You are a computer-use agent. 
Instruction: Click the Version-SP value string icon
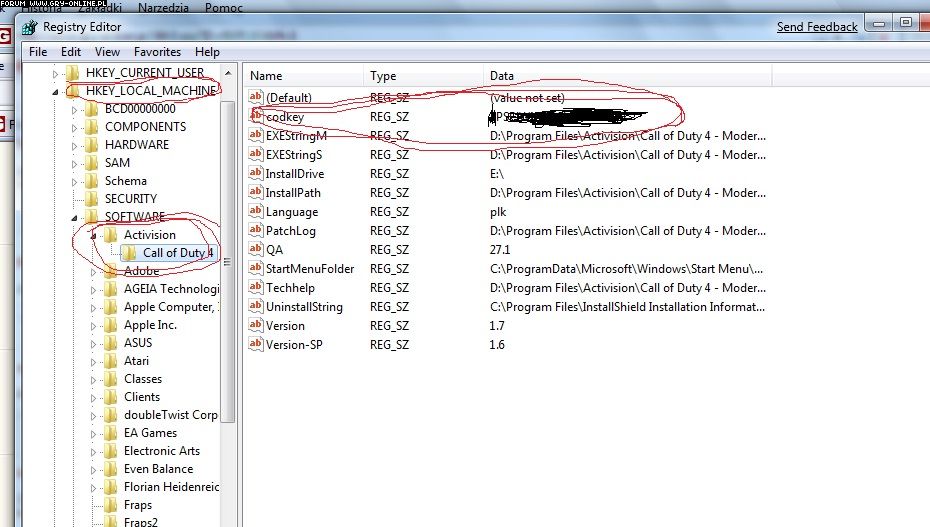[x=256, y=344]
